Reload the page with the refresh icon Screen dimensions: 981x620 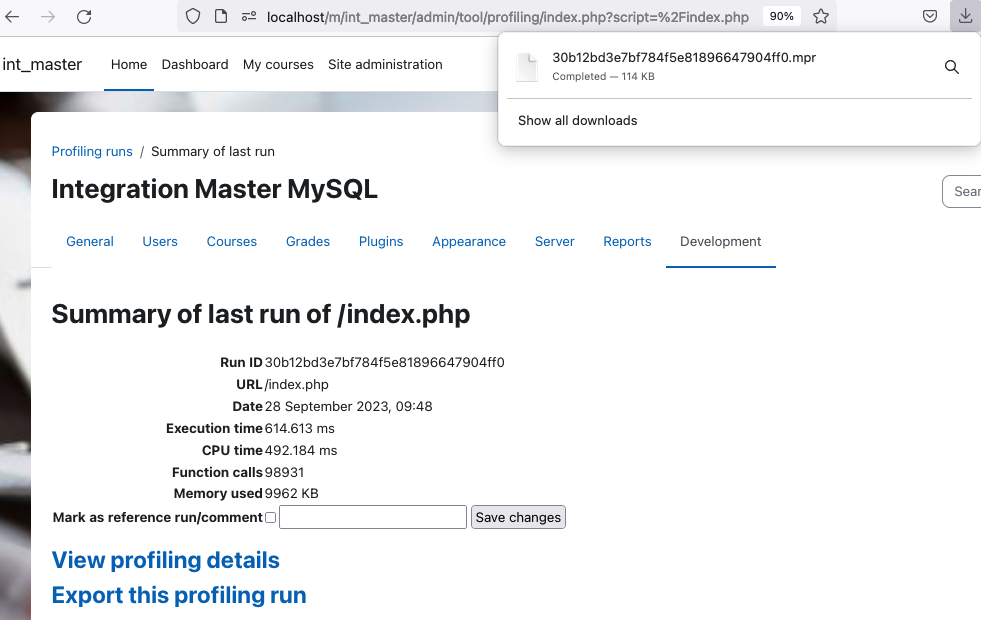pyautogui.click(x=84, y=17)
